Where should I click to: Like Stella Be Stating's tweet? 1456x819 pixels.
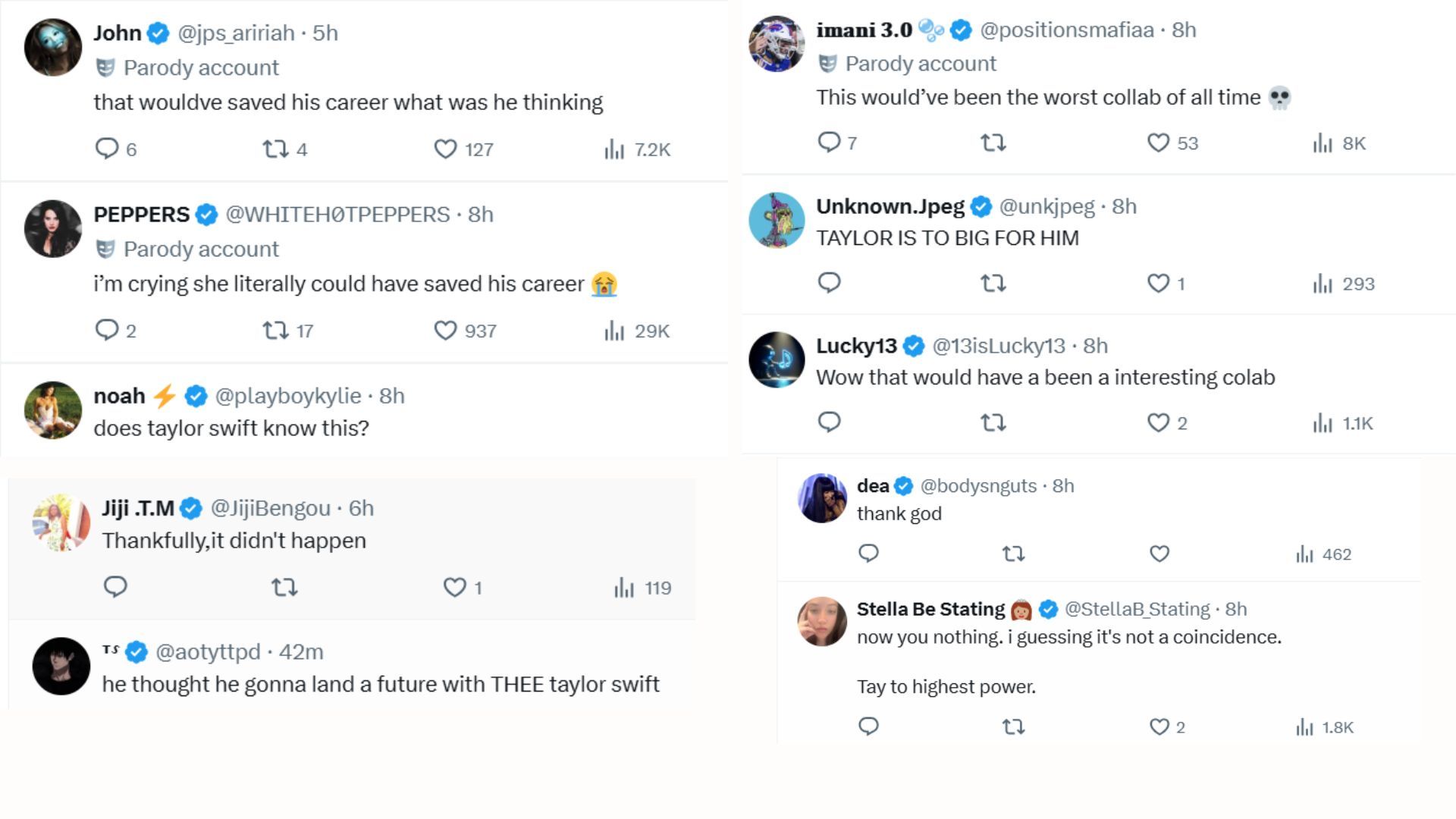[x=1159, y=726]
